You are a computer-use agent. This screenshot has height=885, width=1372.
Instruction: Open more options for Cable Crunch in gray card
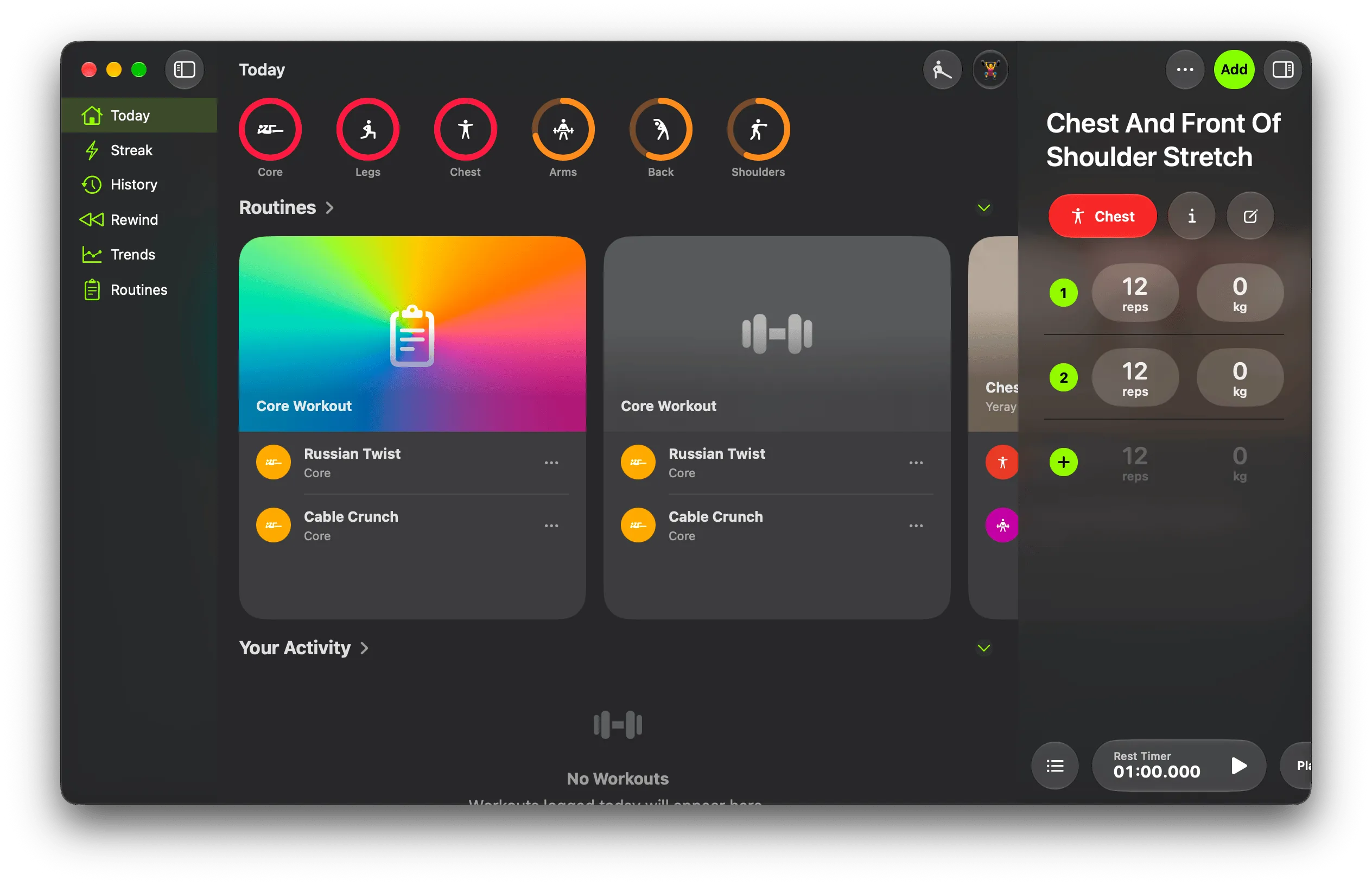(916, 526)
